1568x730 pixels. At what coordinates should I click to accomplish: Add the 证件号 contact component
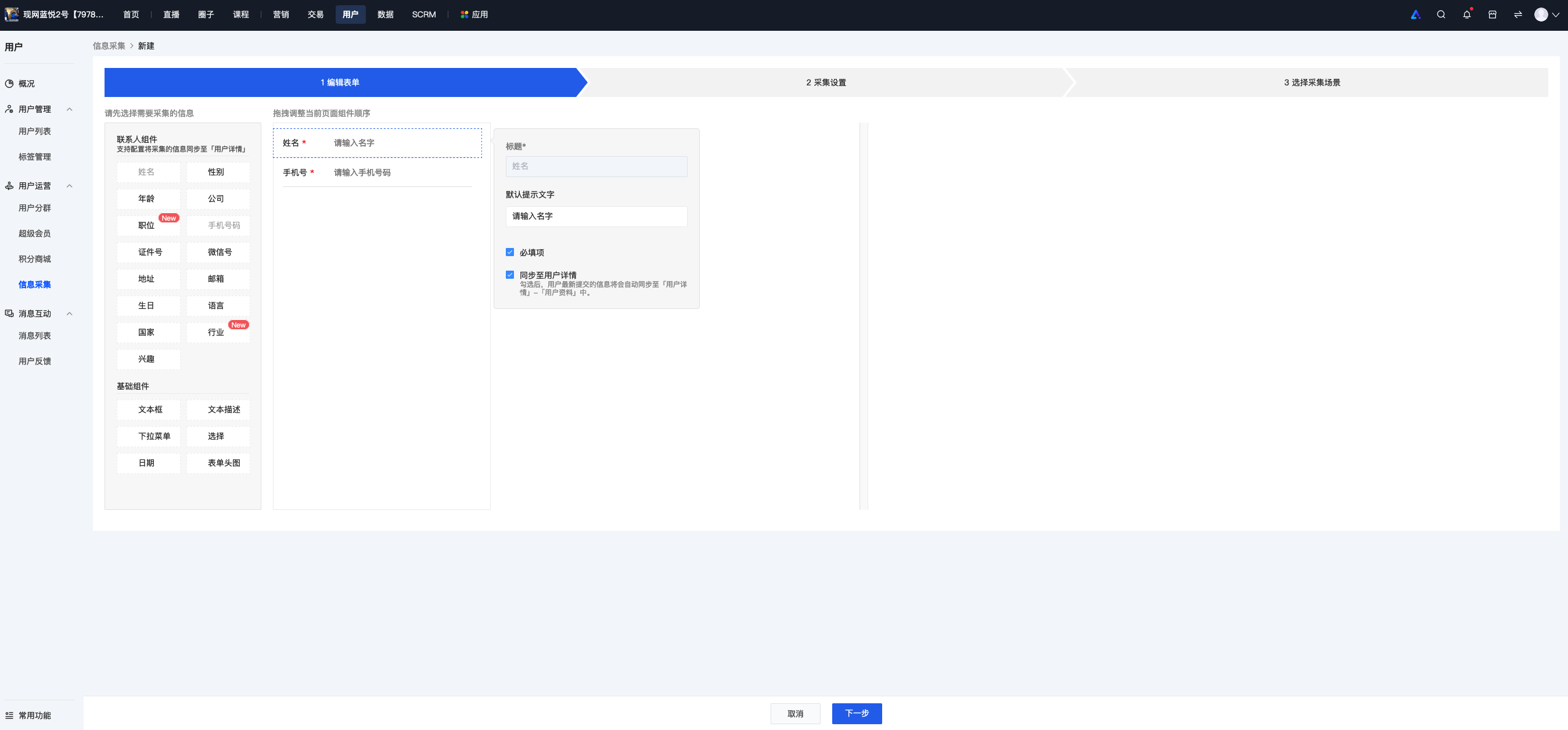149,252
